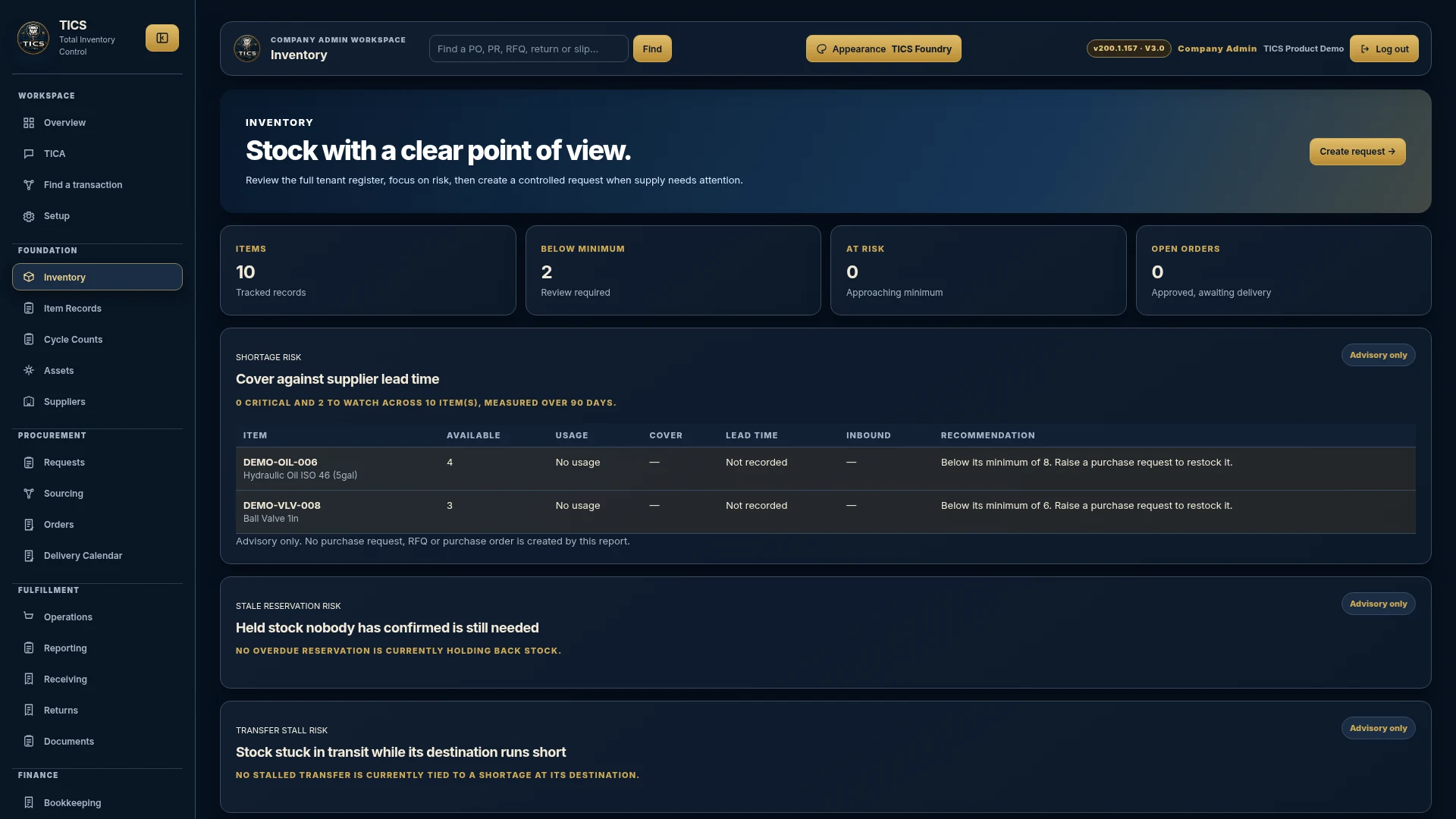Click the Inventory box icon in the sidebar

29,278
